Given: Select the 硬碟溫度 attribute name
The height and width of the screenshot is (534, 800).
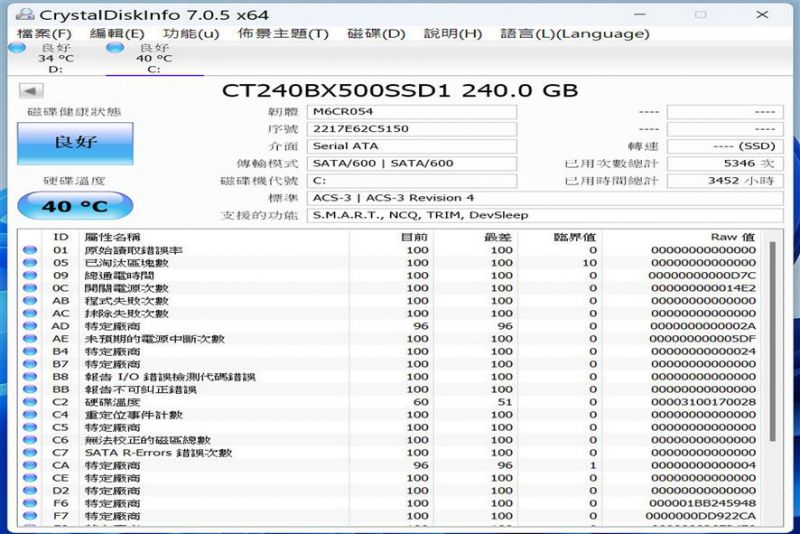Looking at the screenshot, I should click(112, 402).
